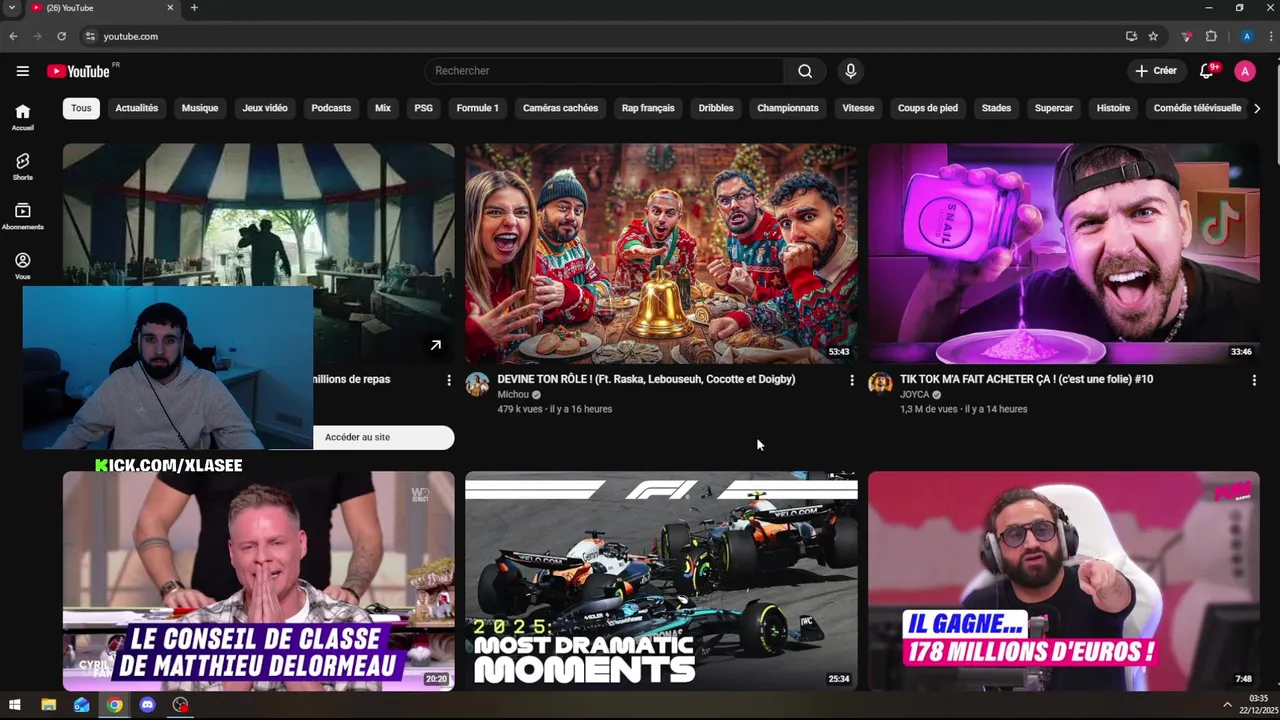This screenshot has width=1280, height=720.
Task: Open the tab search dropdown arrow
Action: pyautogui.click(x=12, y=8)
